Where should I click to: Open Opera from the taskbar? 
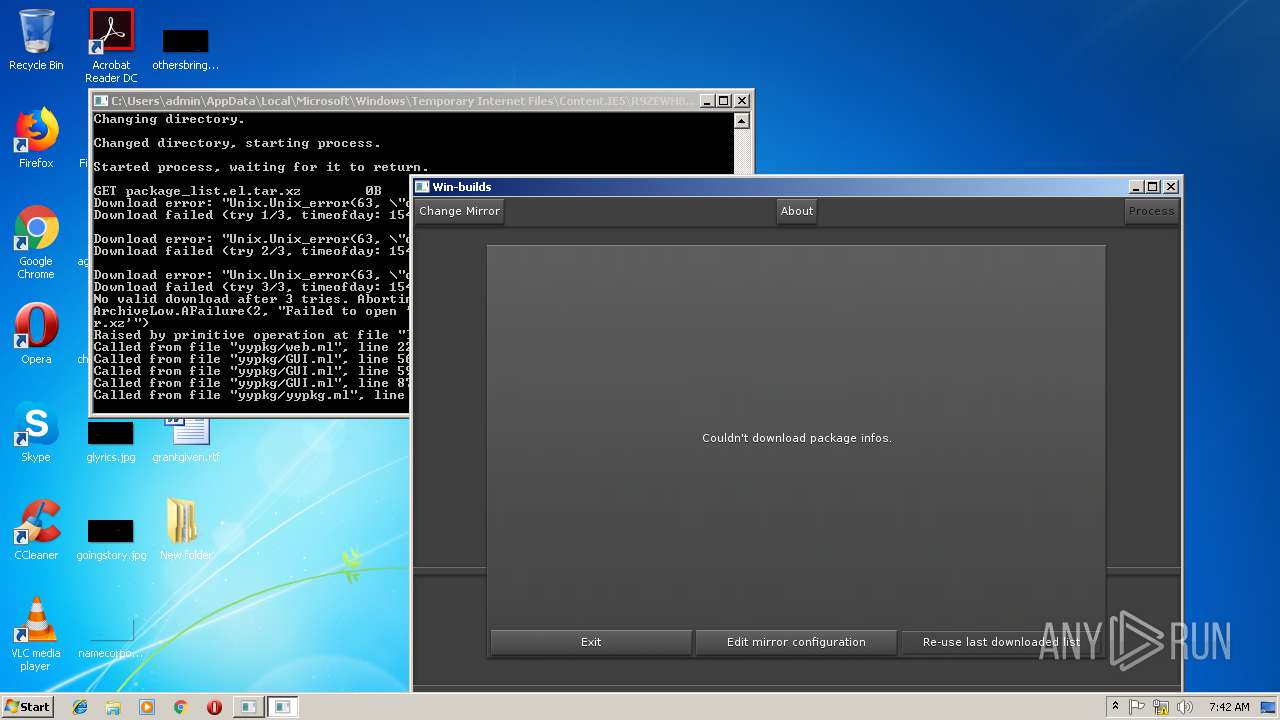pos(214,707)
